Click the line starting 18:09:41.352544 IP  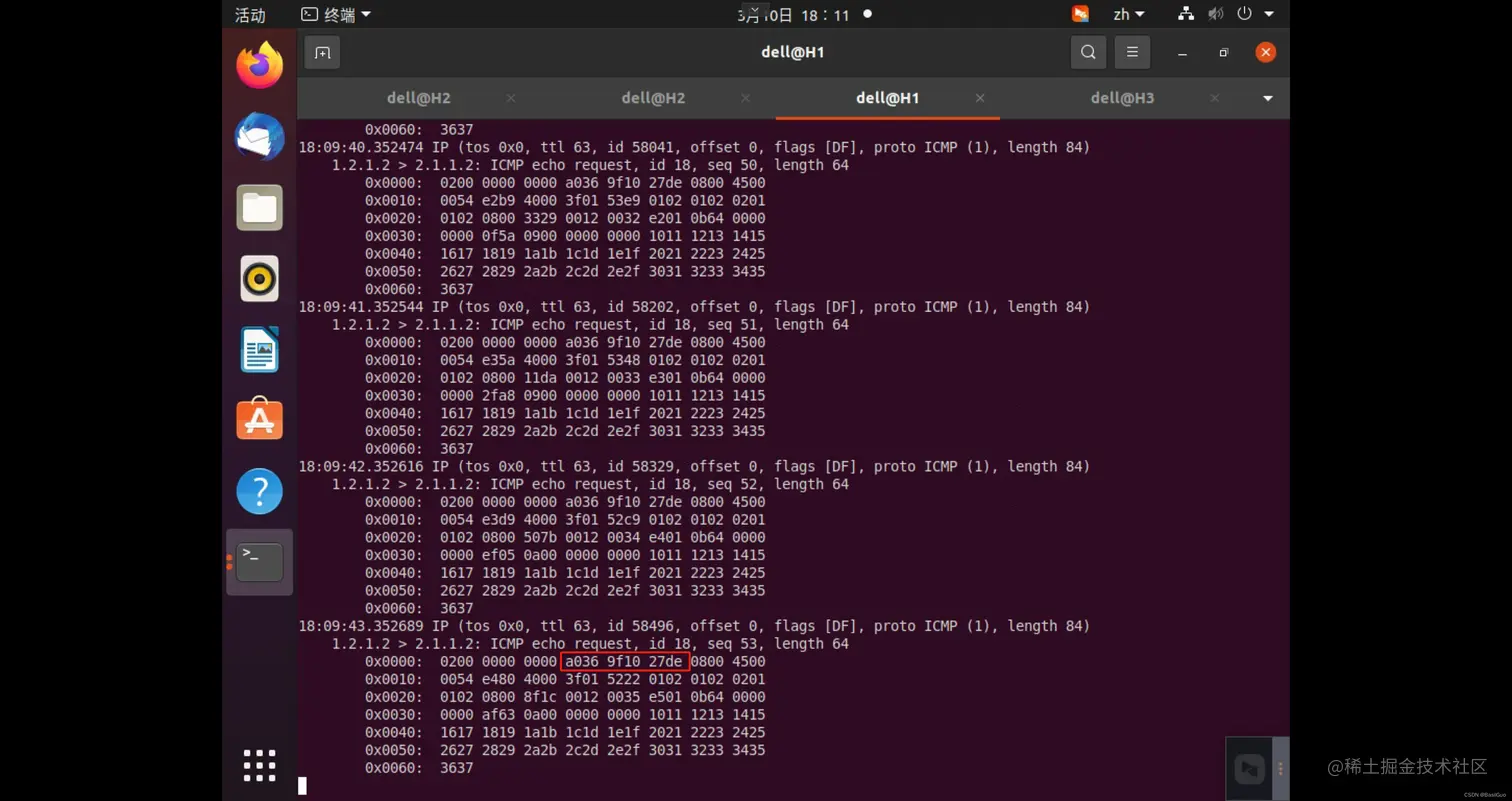pos(694,307)
